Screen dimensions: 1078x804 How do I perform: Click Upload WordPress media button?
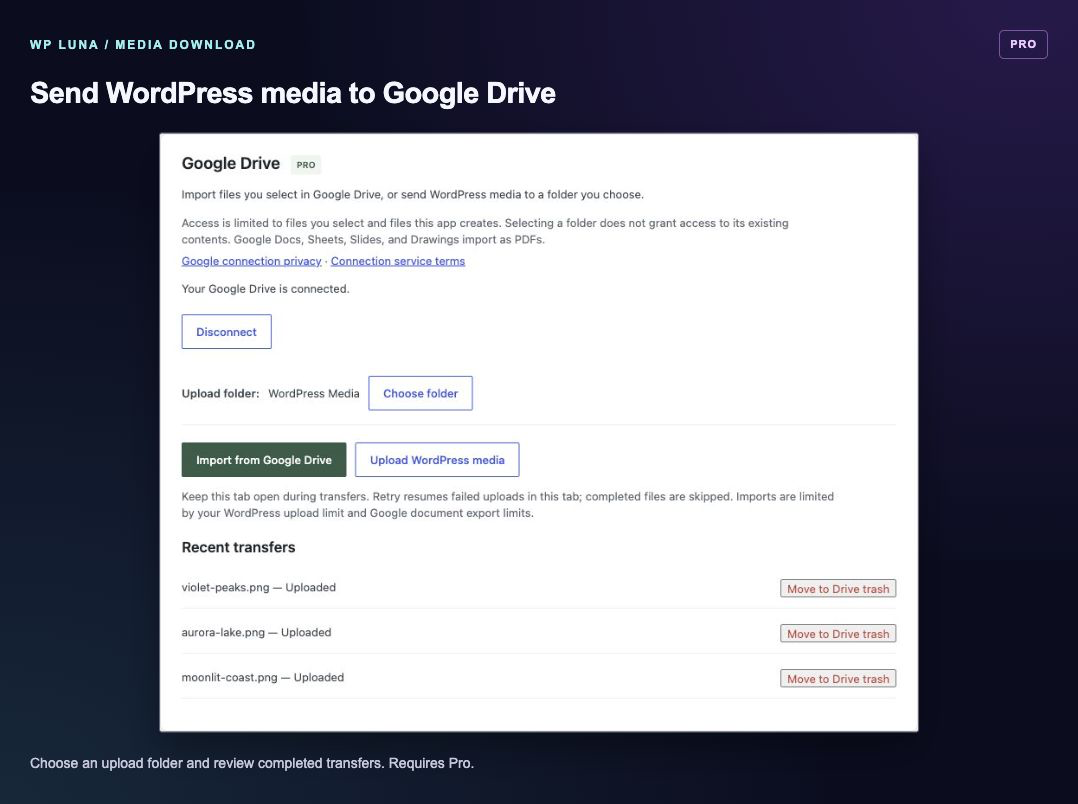(437, 459)
